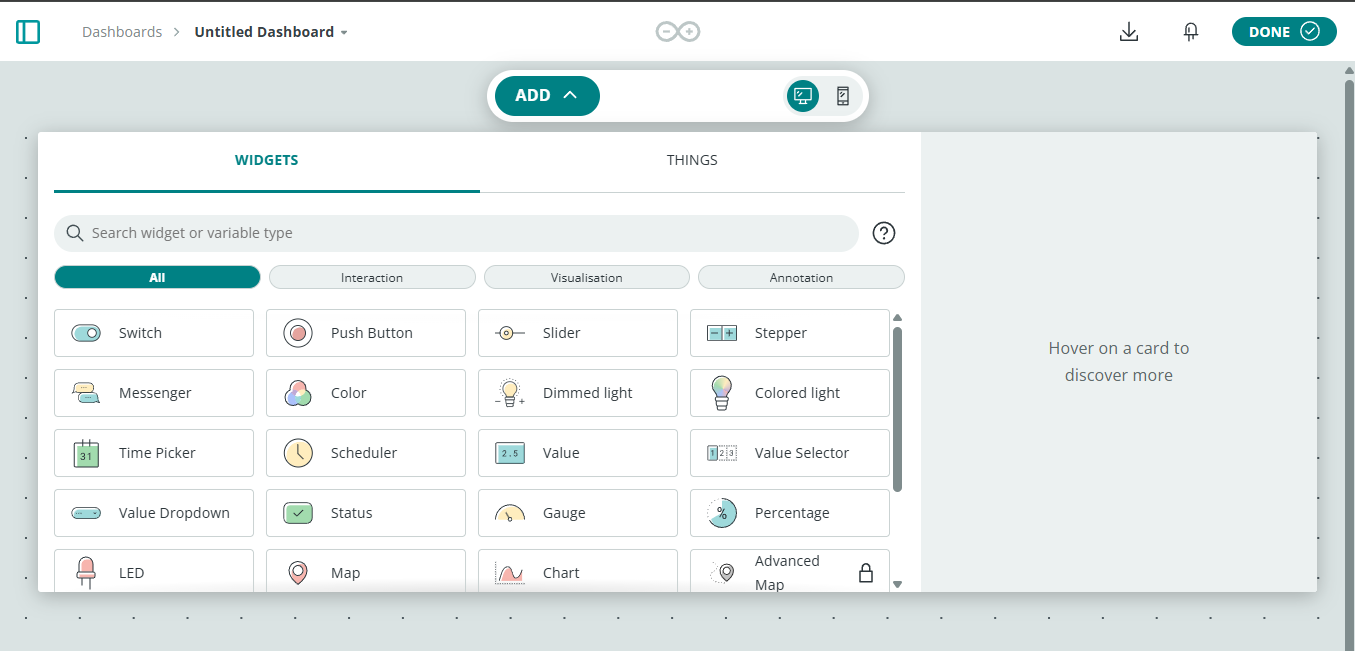This screenshot has height=651, width=1355.
Task: Collapse the ADD menu
Action: [x=547, y=96]
